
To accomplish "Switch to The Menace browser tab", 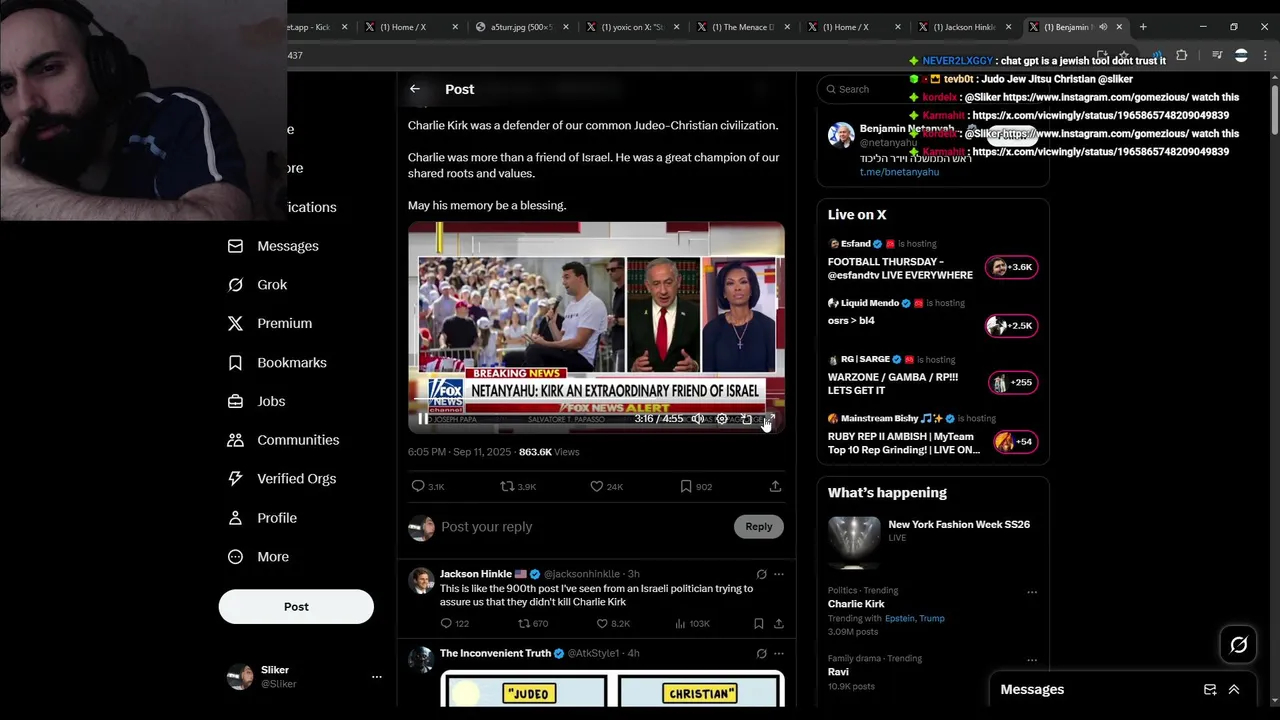I will pyautogui.click(x=741, y=27).
